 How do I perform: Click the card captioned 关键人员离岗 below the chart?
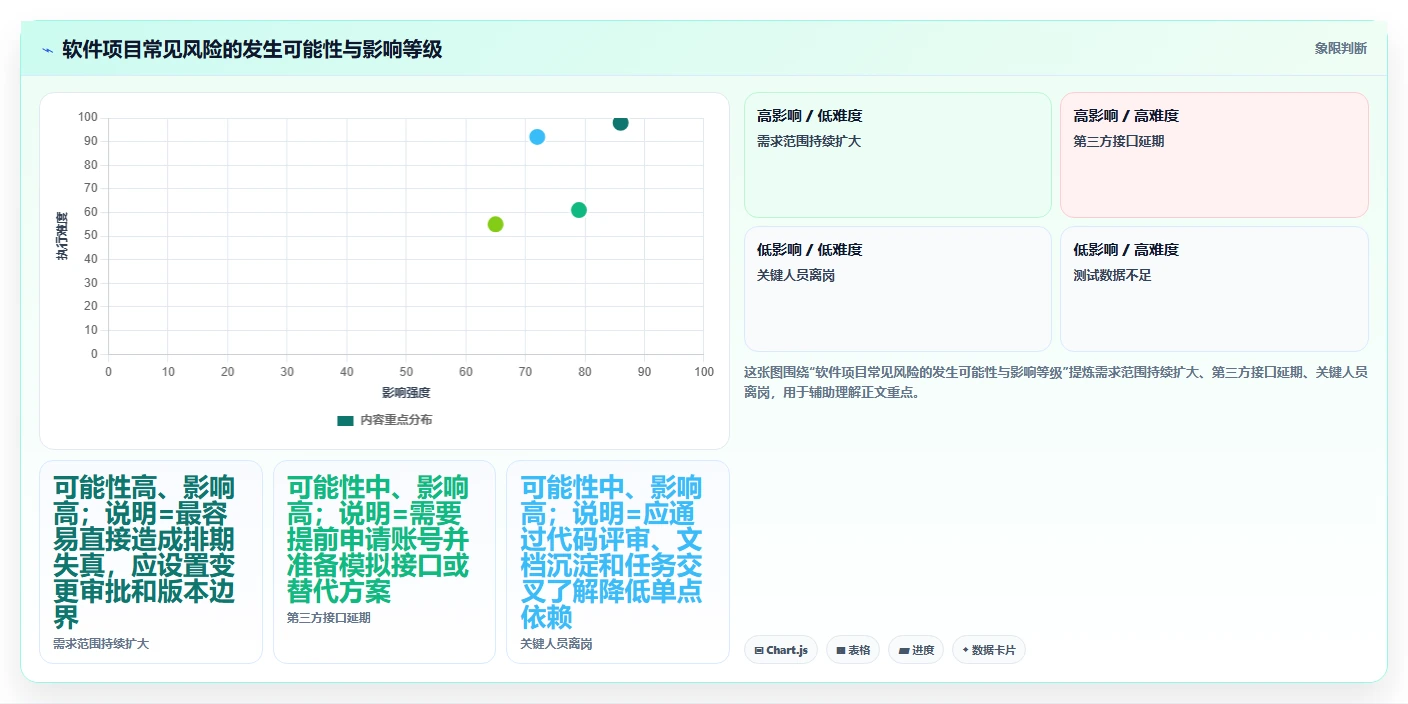[618, 562]
